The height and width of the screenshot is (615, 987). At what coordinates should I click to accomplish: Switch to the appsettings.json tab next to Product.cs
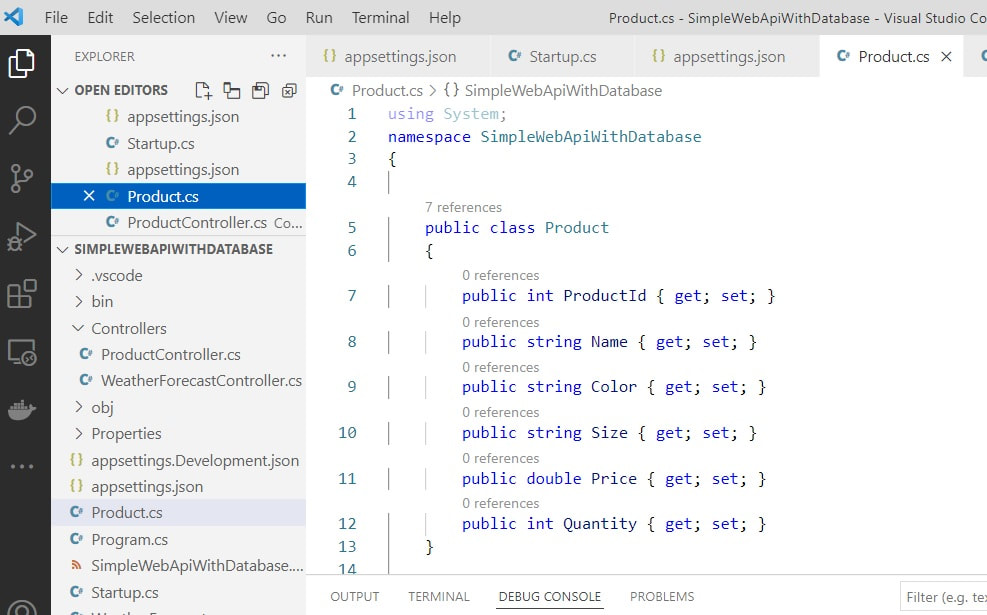click(x=727, y=57)
